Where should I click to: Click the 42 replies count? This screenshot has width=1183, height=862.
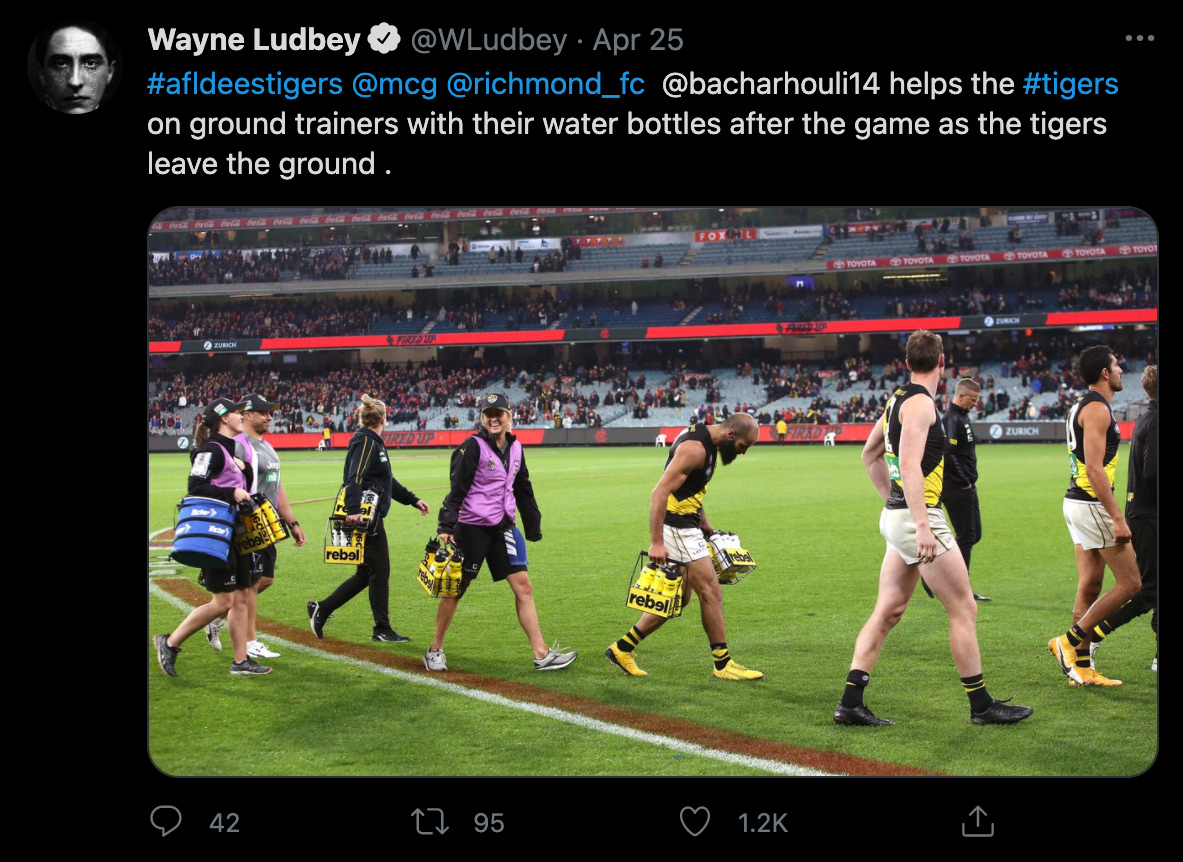pyautogui.click(x=225, y=823)
